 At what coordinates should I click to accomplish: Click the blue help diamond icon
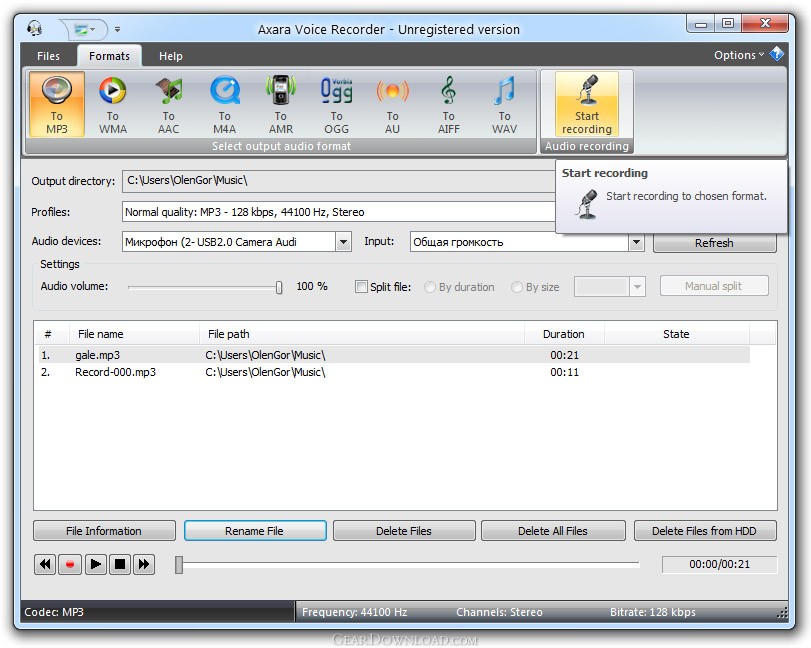(776, 54)
